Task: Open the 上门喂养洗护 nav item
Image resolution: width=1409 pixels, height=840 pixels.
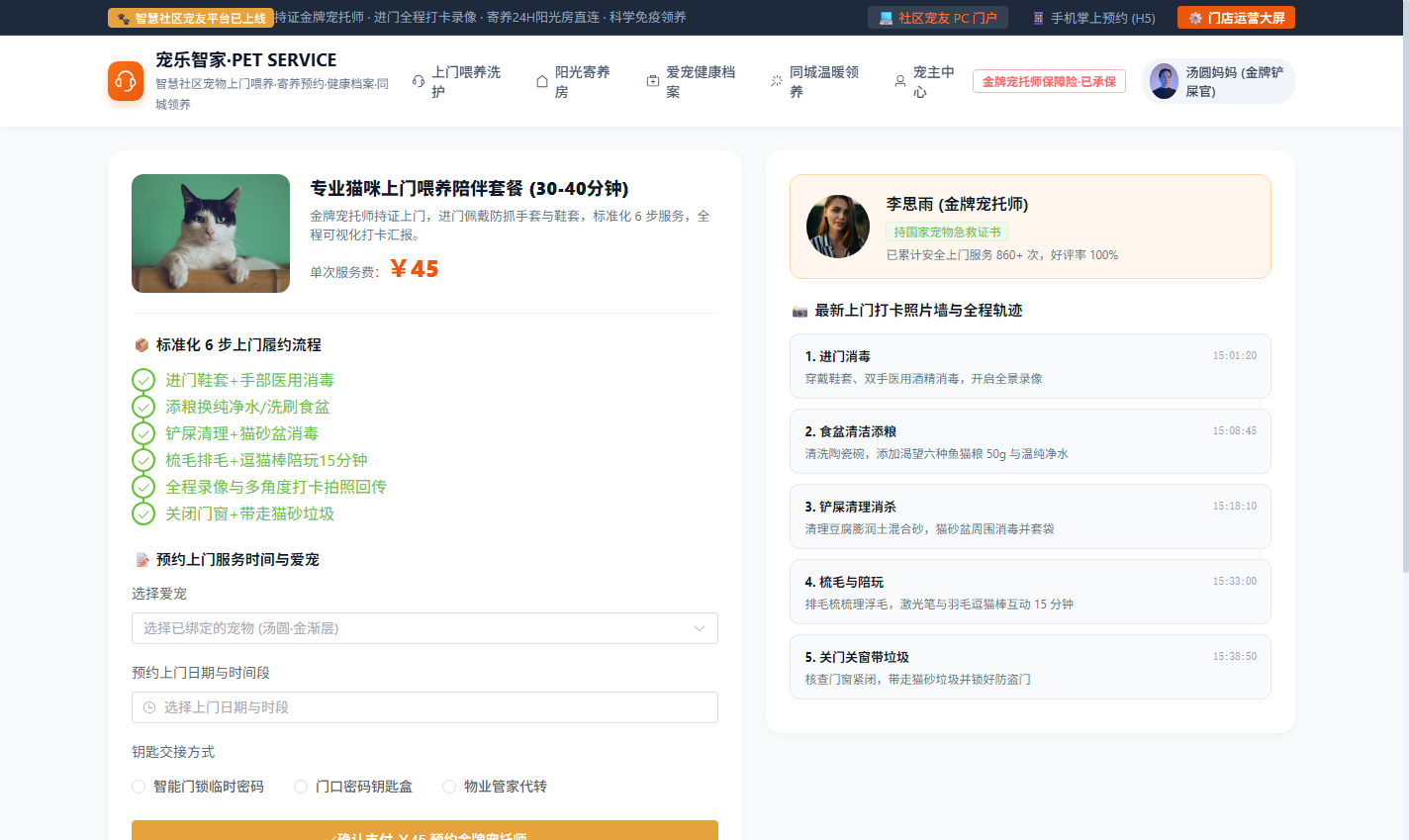Action: click(458, 81)
